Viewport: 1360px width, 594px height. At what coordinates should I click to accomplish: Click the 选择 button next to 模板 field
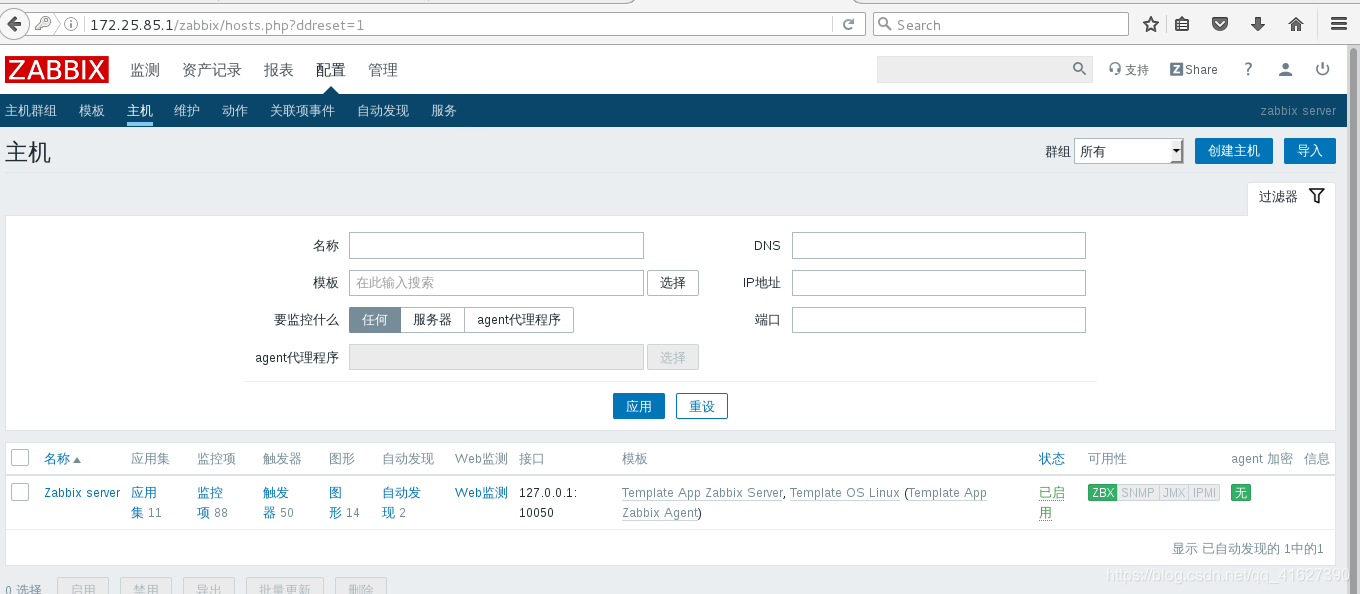[673, 283]
